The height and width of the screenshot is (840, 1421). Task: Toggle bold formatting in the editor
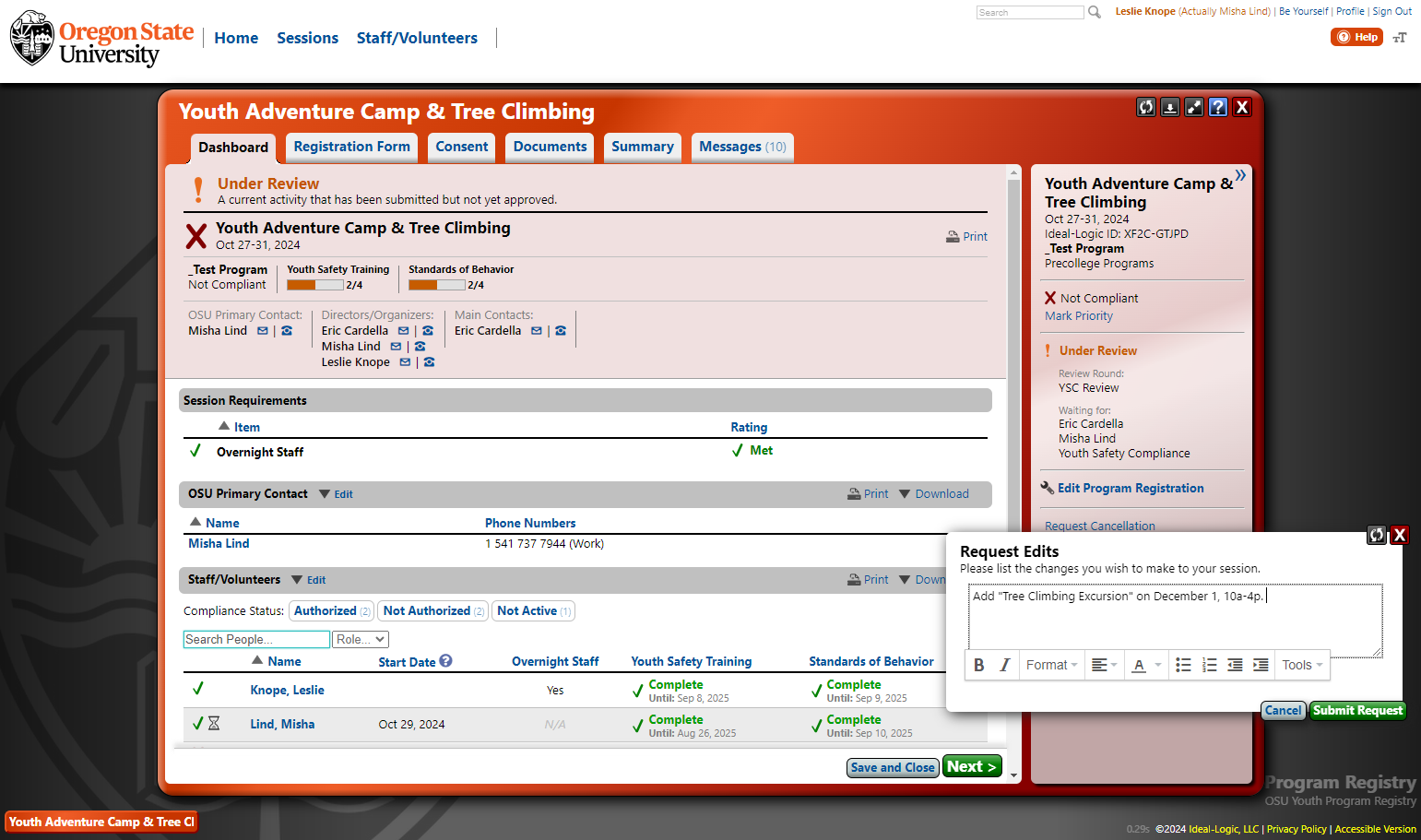(979, 665)
